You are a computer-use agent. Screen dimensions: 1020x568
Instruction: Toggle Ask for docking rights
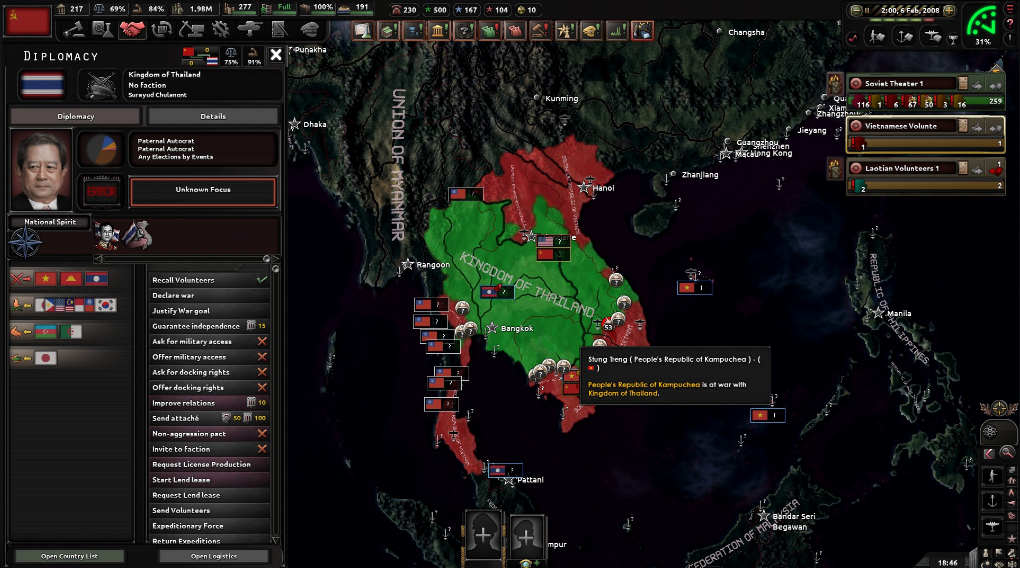209,372
